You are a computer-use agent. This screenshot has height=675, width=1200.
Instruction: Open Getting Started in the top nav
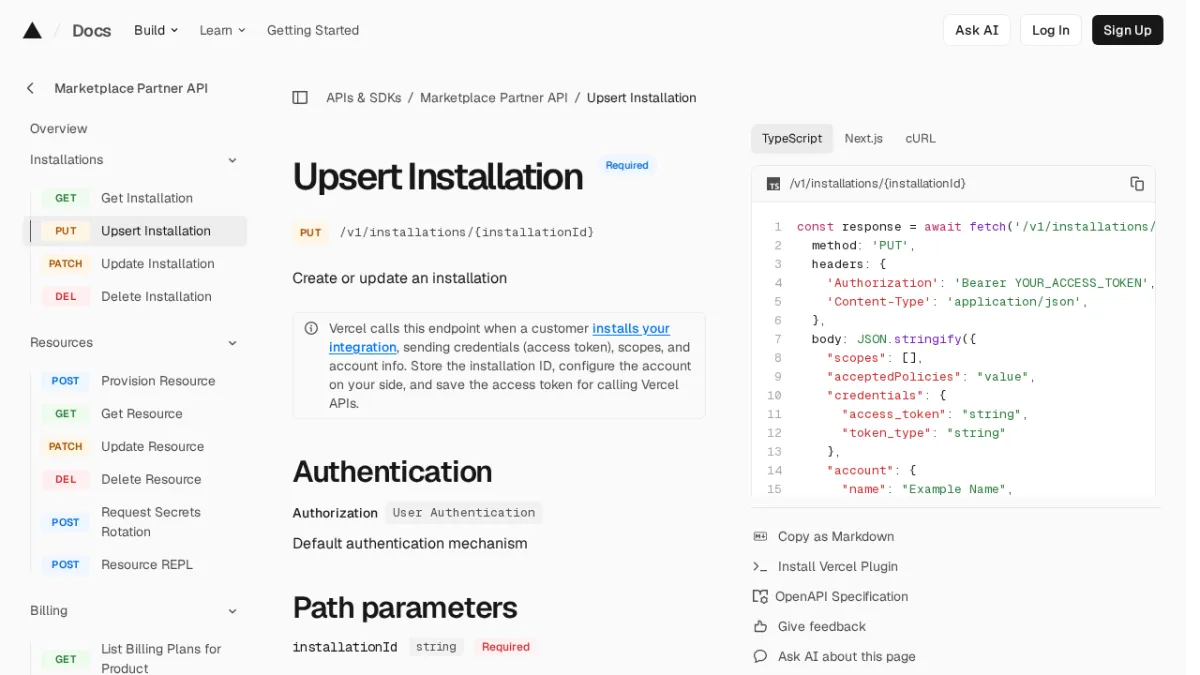(x=313, y=30)
